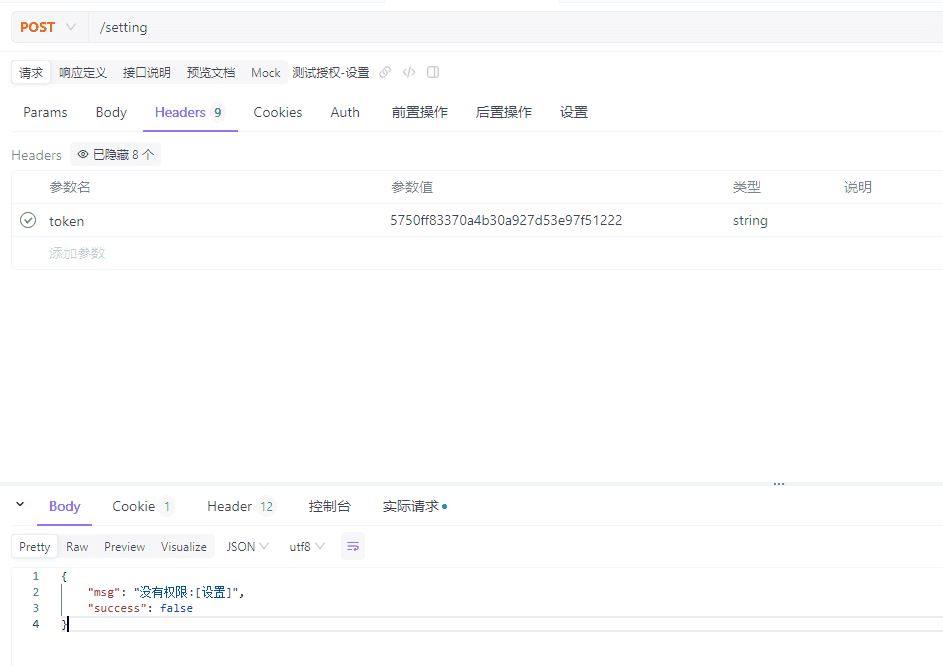This screenshot has height=666, width=943.
Task: Open the JSON format dropdown
Action: [247, 546]
